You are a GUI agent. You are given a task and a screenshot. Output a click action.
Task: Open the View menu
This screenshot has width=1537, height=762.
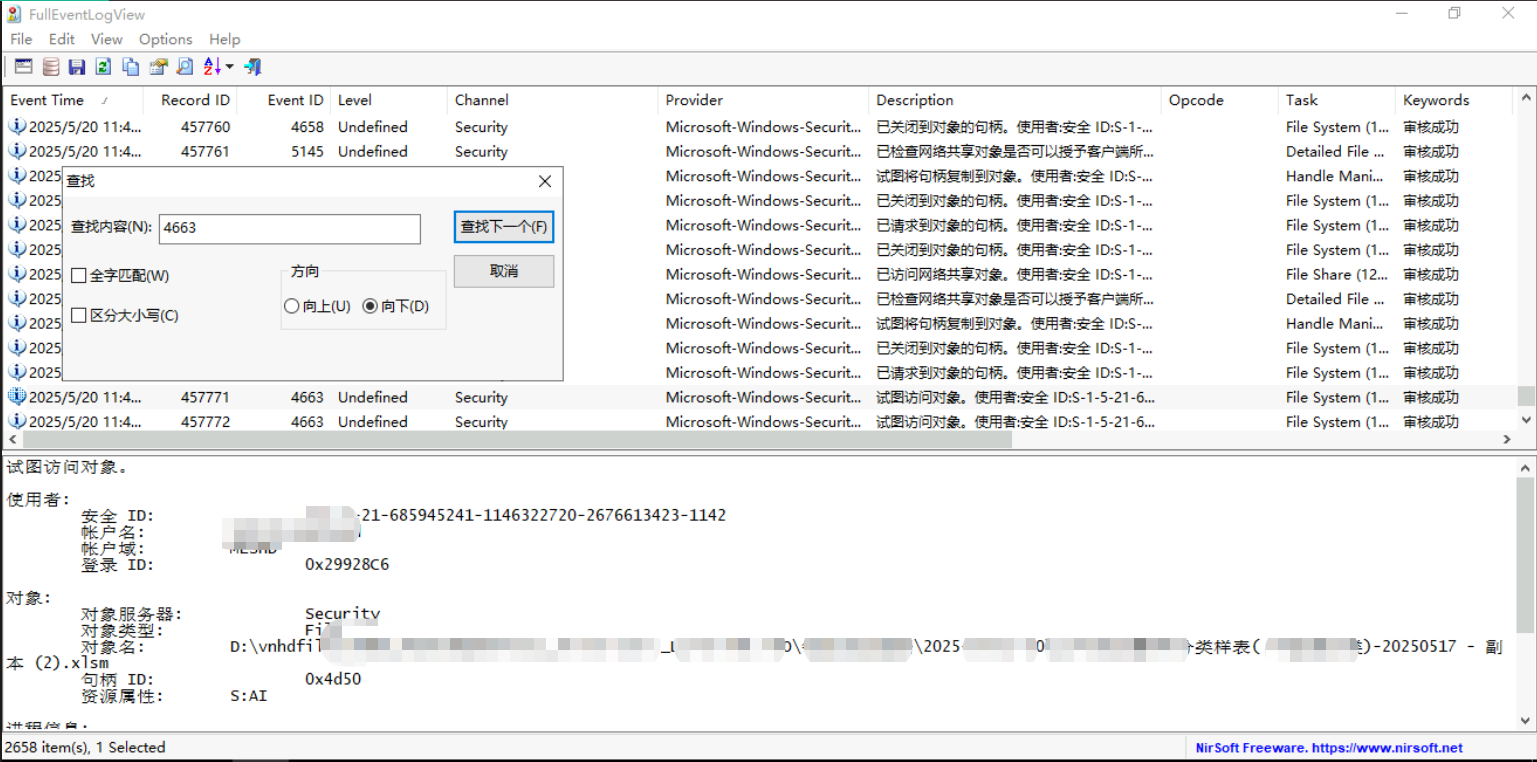[106, 39]
